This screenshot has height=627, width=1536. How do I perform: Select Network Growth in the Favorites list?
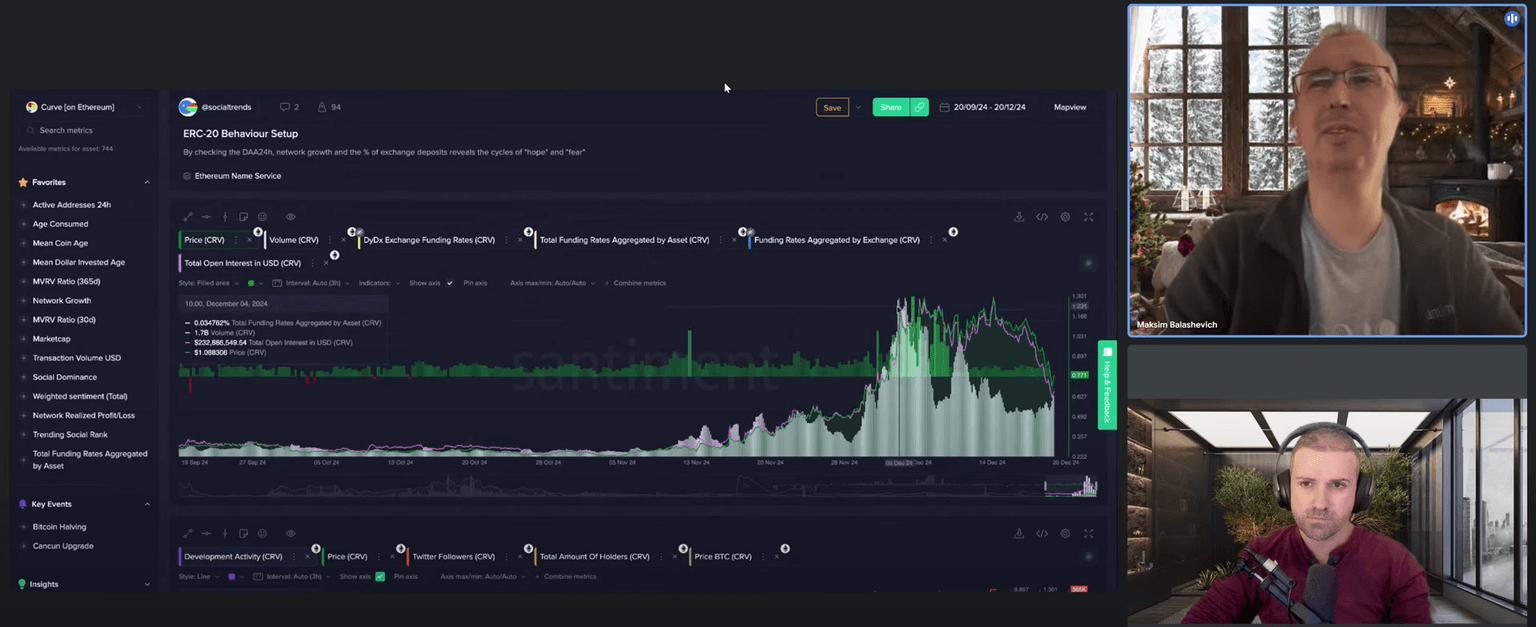coord(62,301)
